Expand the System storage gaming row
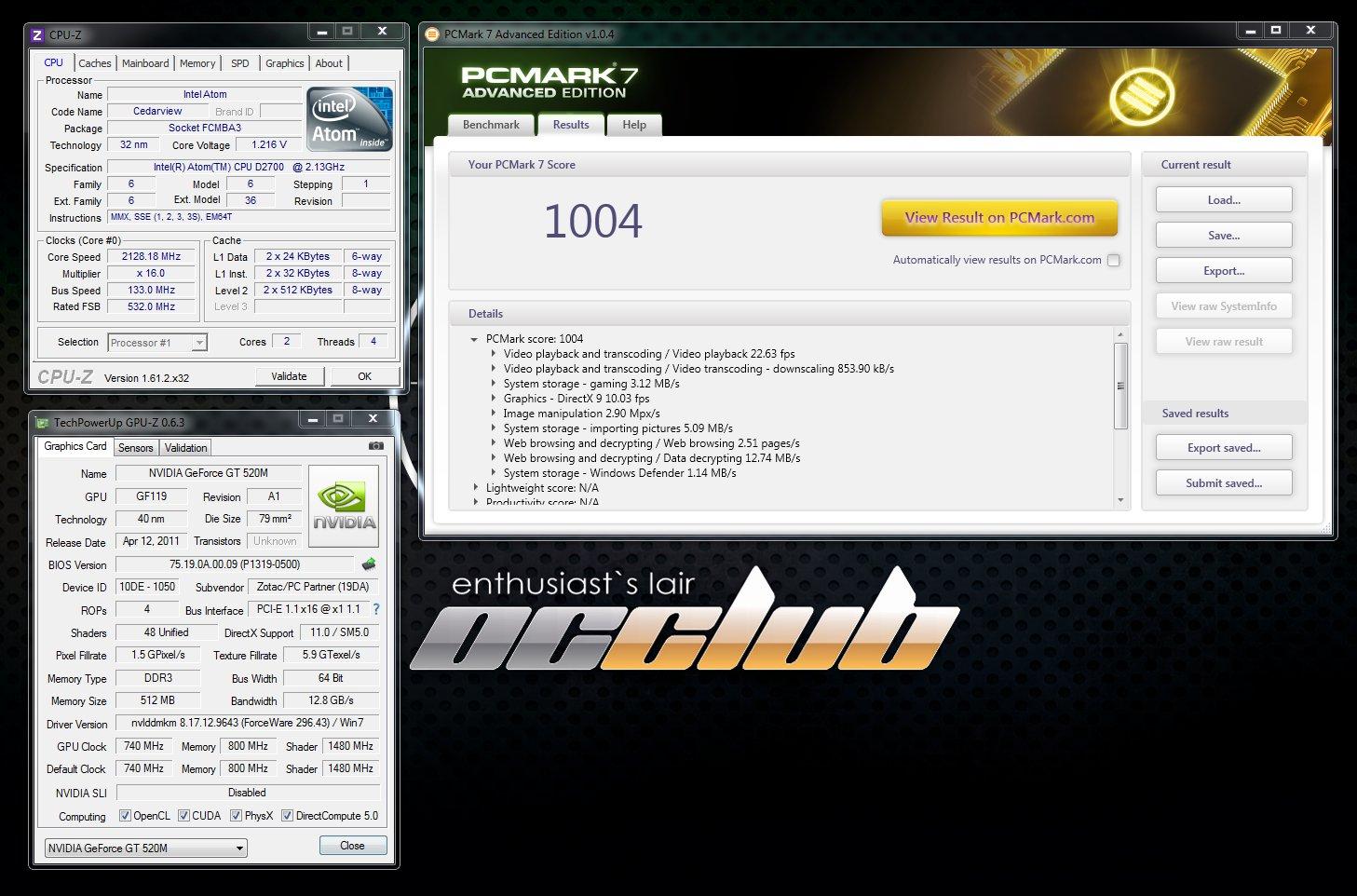The width and height of the screenshot is (1357, 896). click(x=494, y=384)
